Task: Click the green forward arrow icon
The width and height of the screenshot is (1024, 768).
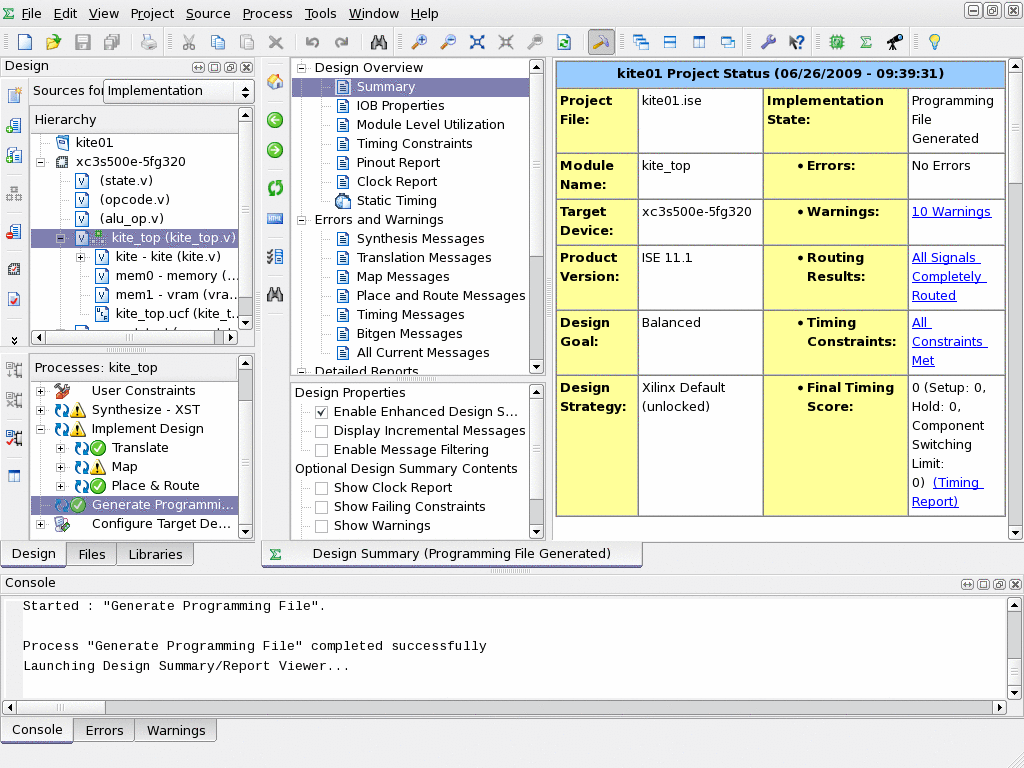Action: coord(275,150)
